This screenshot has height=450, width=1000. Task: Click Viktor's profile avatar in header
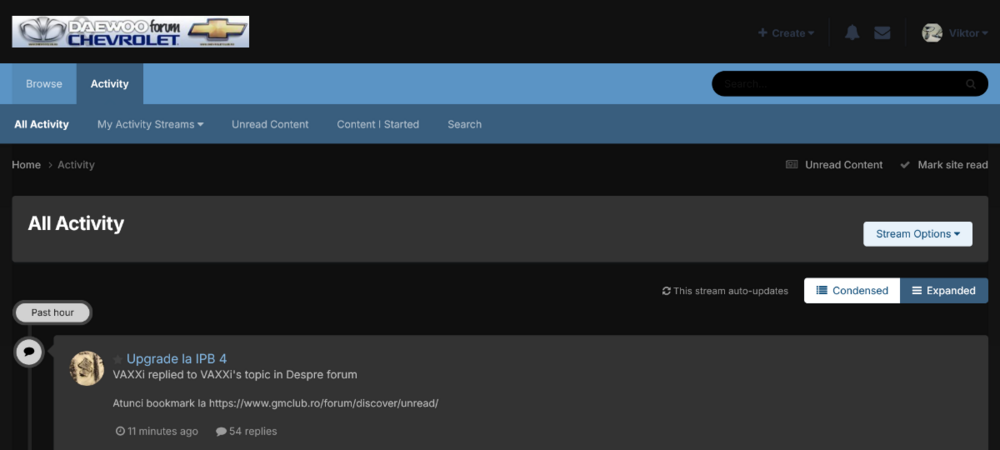click(931, 33)
